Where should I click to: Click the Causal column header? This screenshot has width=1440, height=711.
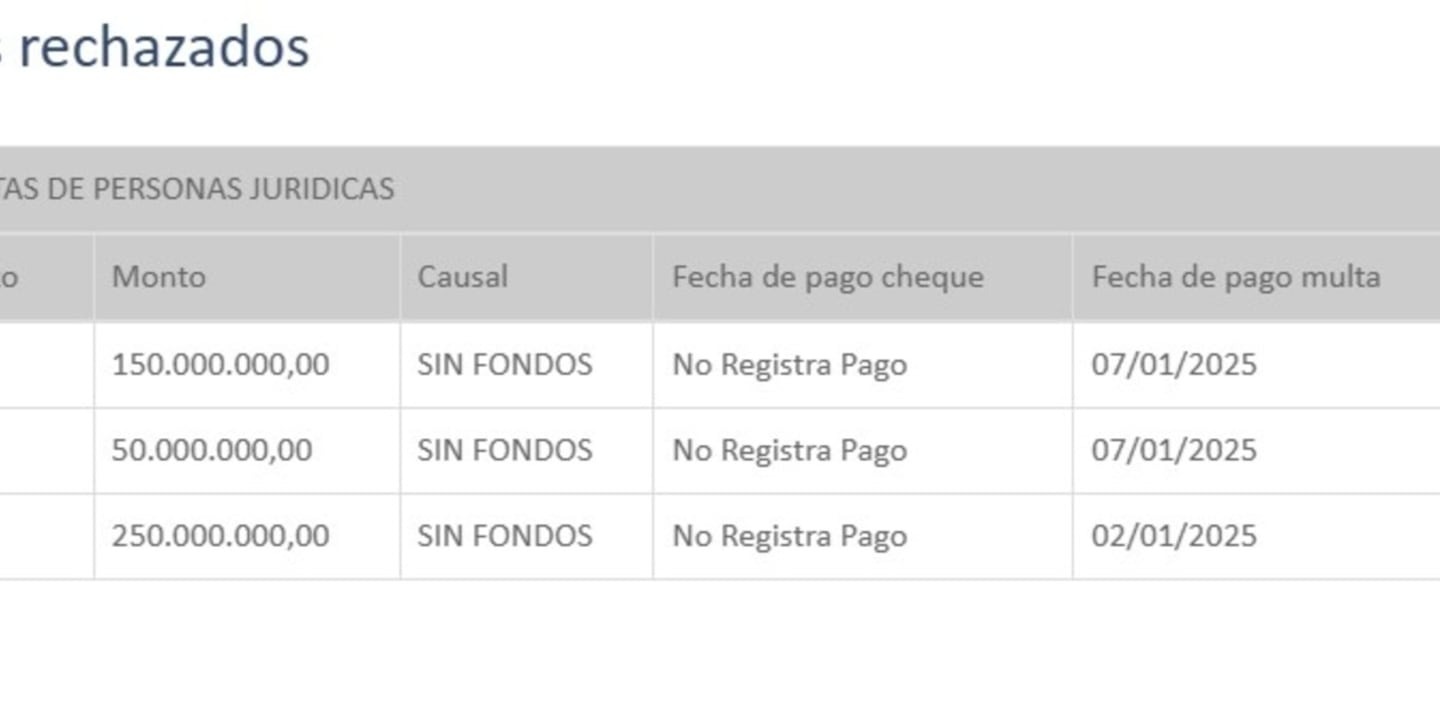[526, 277]
